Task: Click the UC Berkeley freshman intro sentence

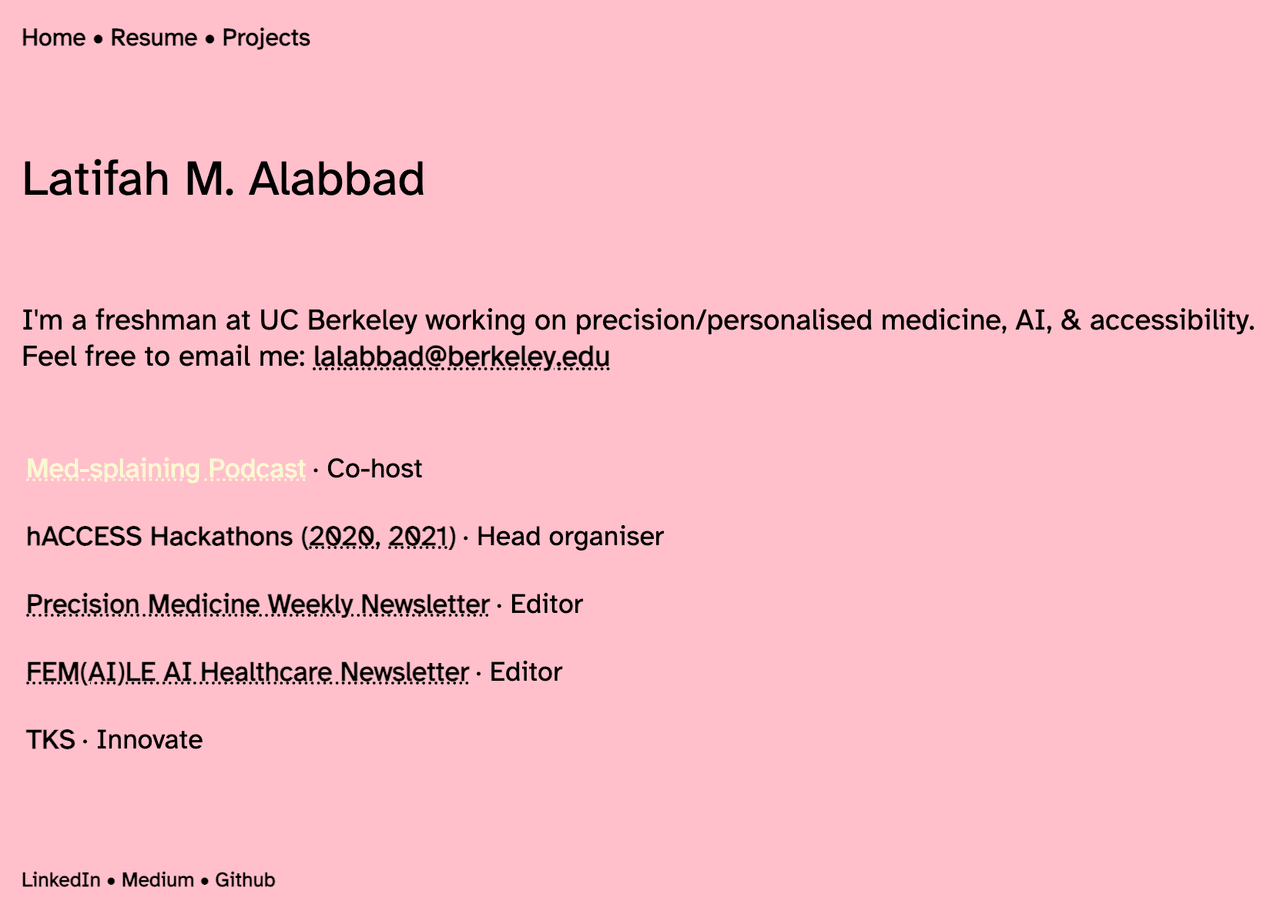Action: (x=638, y=320)
